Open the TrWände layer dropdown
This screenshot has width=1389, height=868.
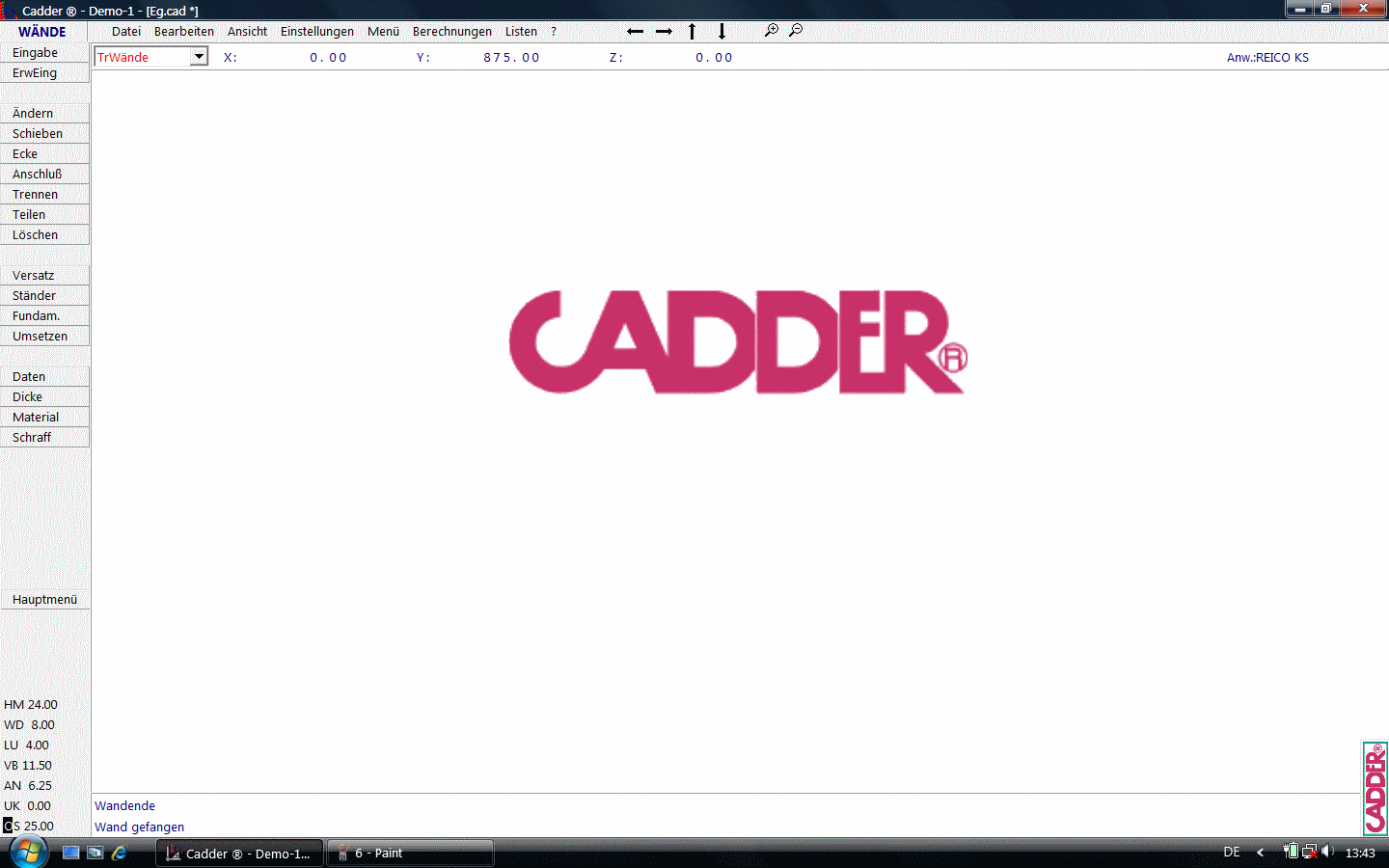(199, 57)
